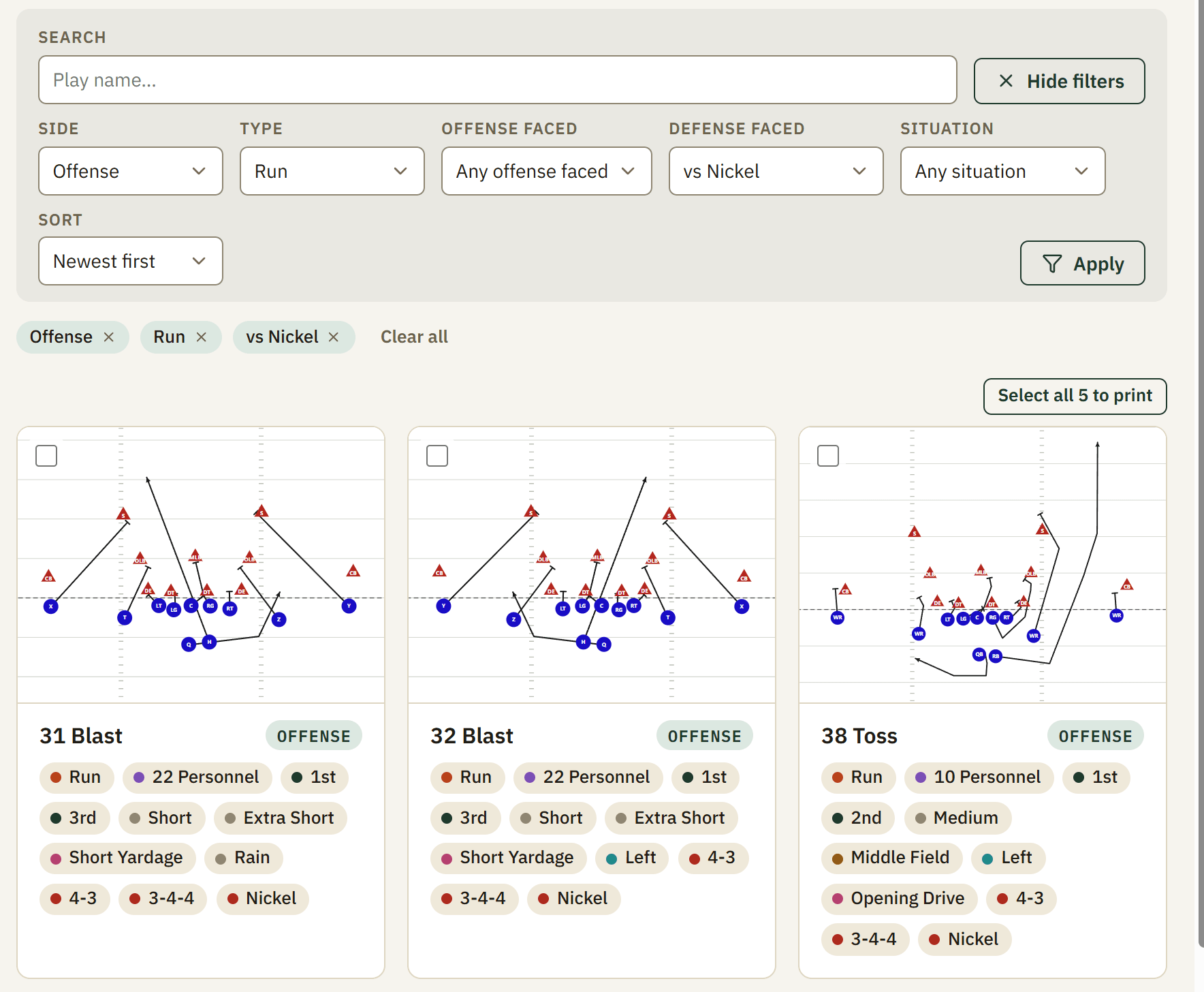
Task: Click the Short Yardage tag on 32 Blast
Action: click(508, 858)
